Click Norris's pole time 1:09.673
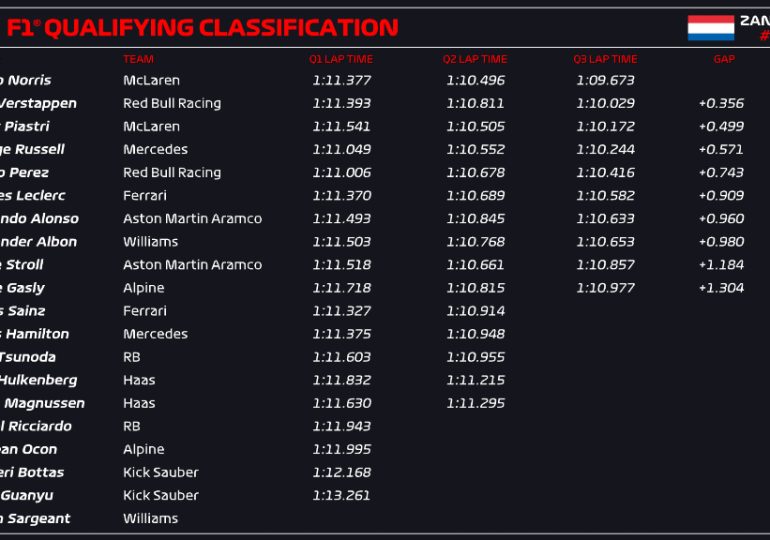770x540 pixels. (x=605, y=80)
